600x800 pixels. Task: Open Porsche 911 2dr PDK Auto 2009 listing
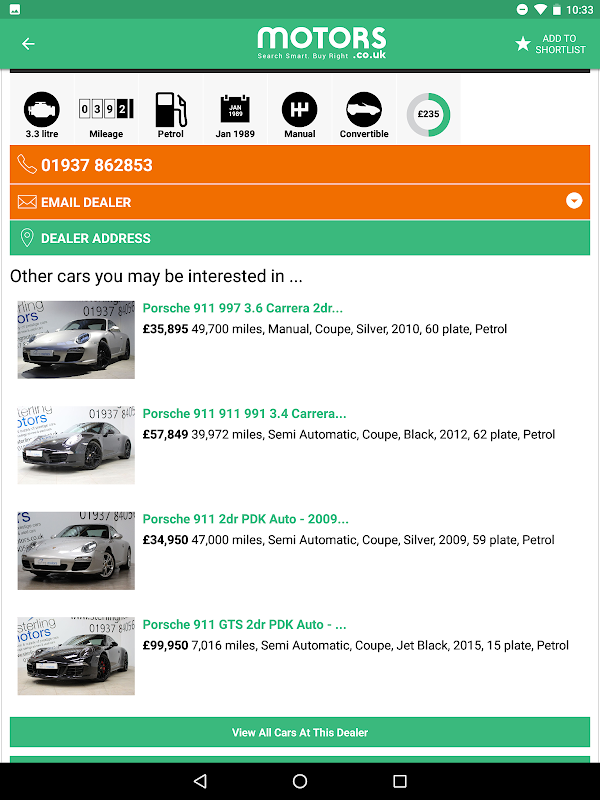[x=245, y=519]
